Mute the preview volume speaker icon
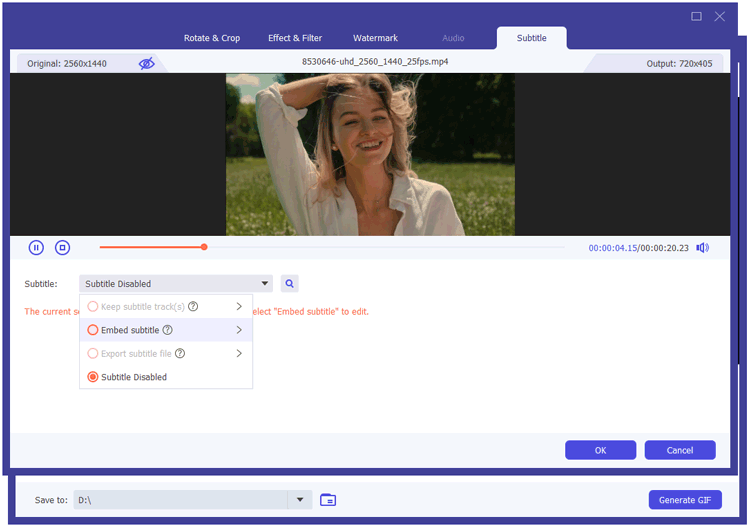The height and width of the screenshot is (527, 750). click(x=702, y=248)
